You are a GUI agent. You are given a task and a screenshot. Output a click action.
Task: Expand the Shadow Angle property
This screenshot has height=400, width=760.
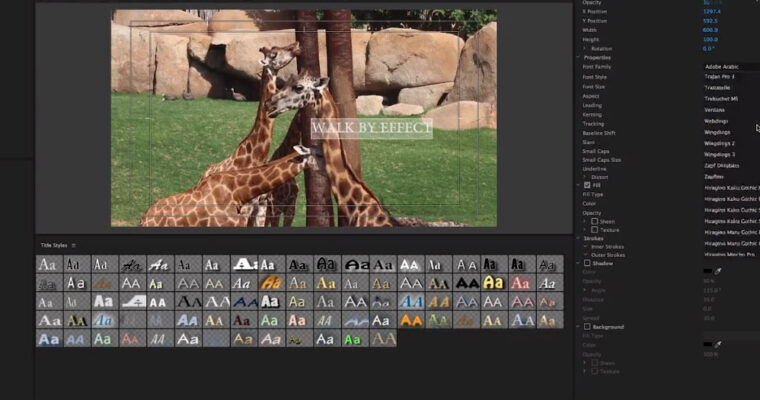coord(585,290)
